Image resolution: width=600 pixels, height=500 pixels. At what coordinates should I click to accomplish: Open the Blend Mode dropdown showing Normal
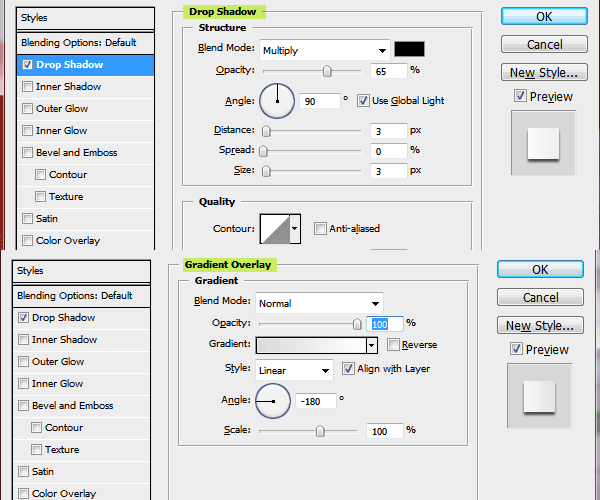(320, 303)
